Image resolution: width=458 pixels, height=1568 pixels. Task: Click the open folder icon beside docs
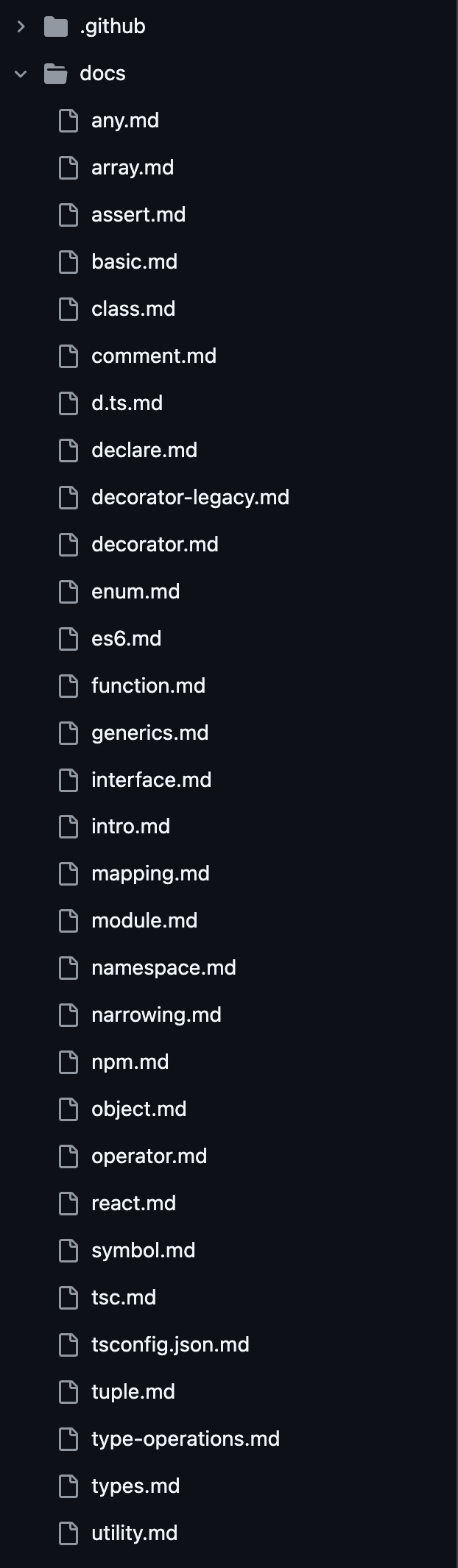click(x=57, y=73)
